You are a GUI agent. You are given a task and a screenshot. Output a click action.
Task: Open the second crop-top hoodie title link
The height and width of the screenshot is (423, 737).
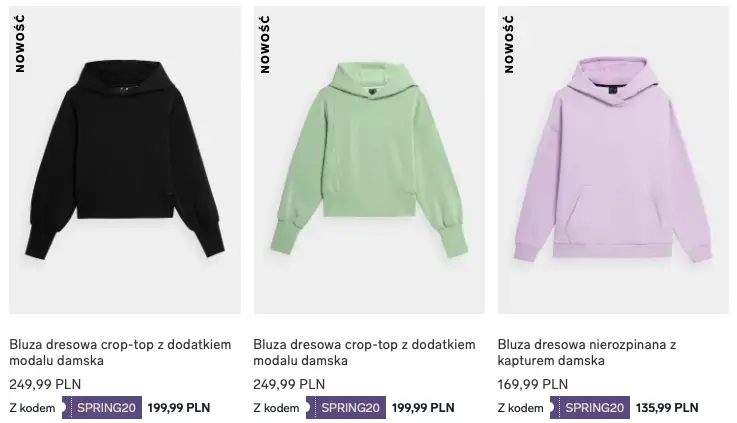tap(364, 352)
